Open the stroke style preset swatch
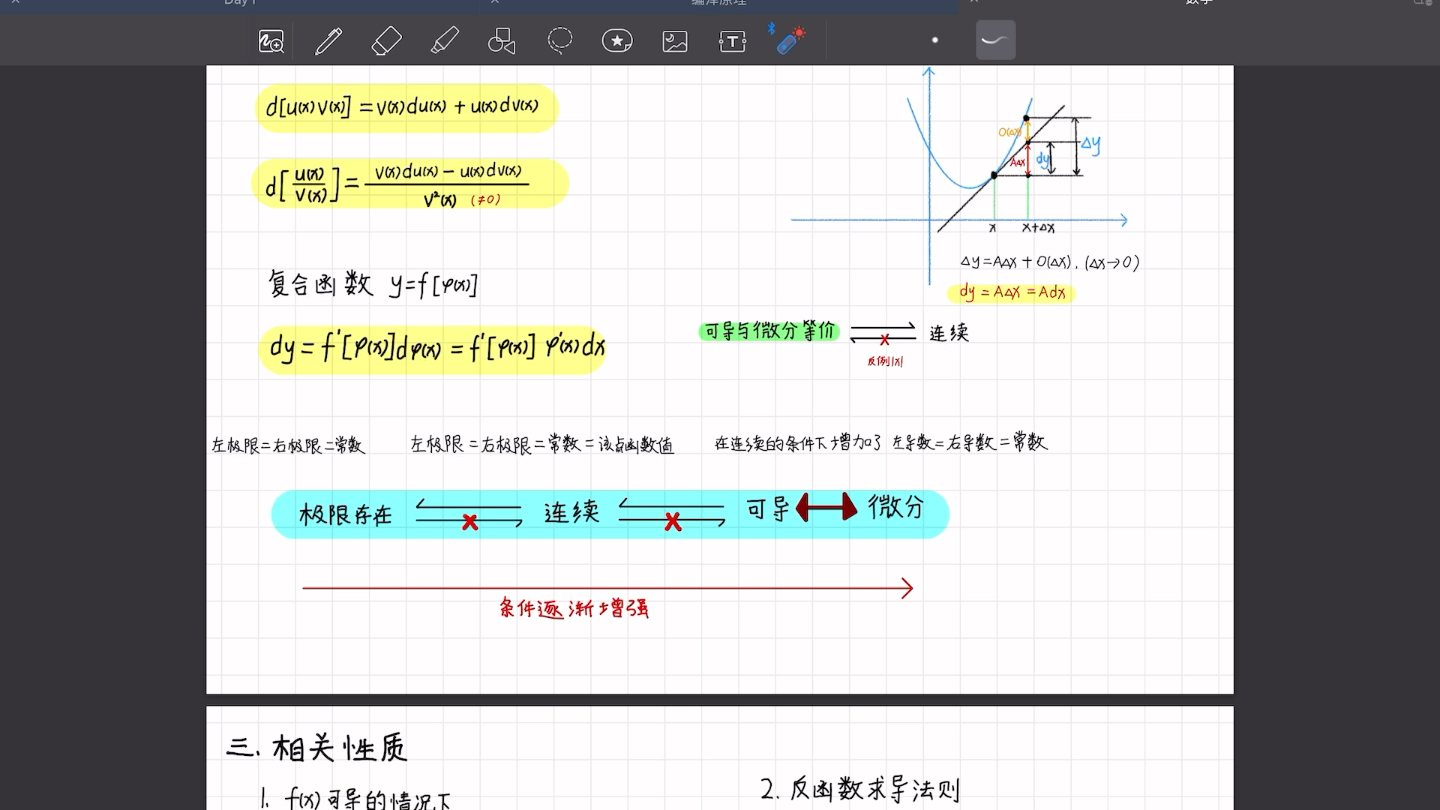The height and width of the screenshot is (810, 1440). (x=995, y=40)
